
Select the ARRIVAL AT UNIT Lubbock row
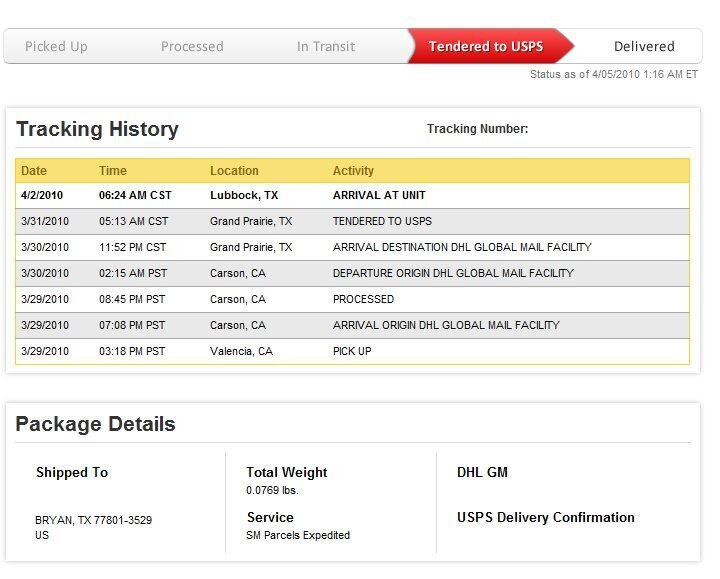tap(352, 196)
